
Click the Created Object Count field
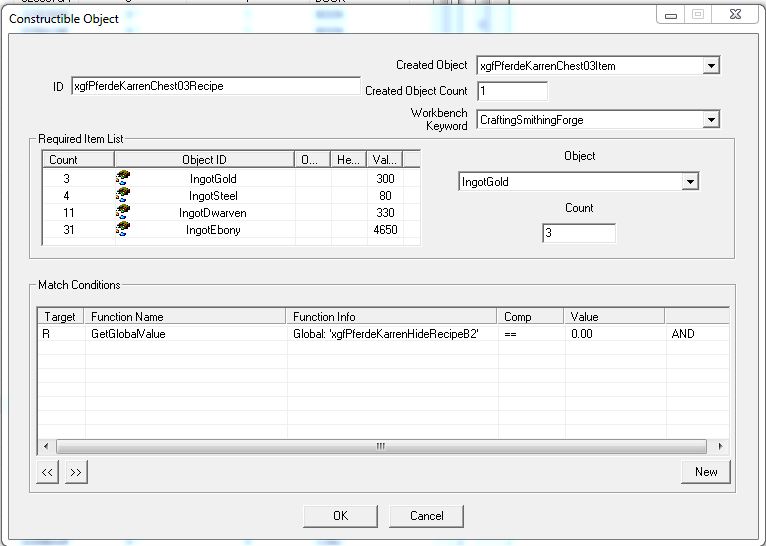512,91
